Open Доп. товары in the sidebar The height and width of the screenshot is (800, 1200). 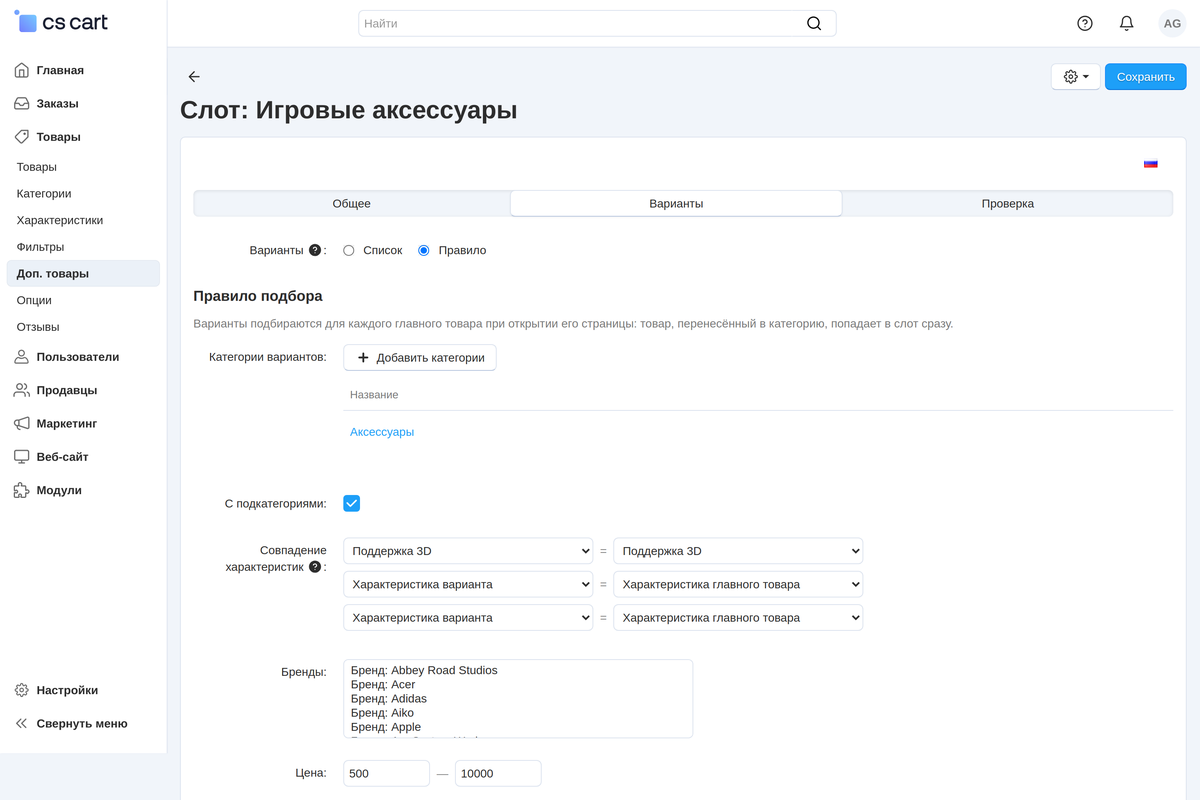(x=83, y=273)
